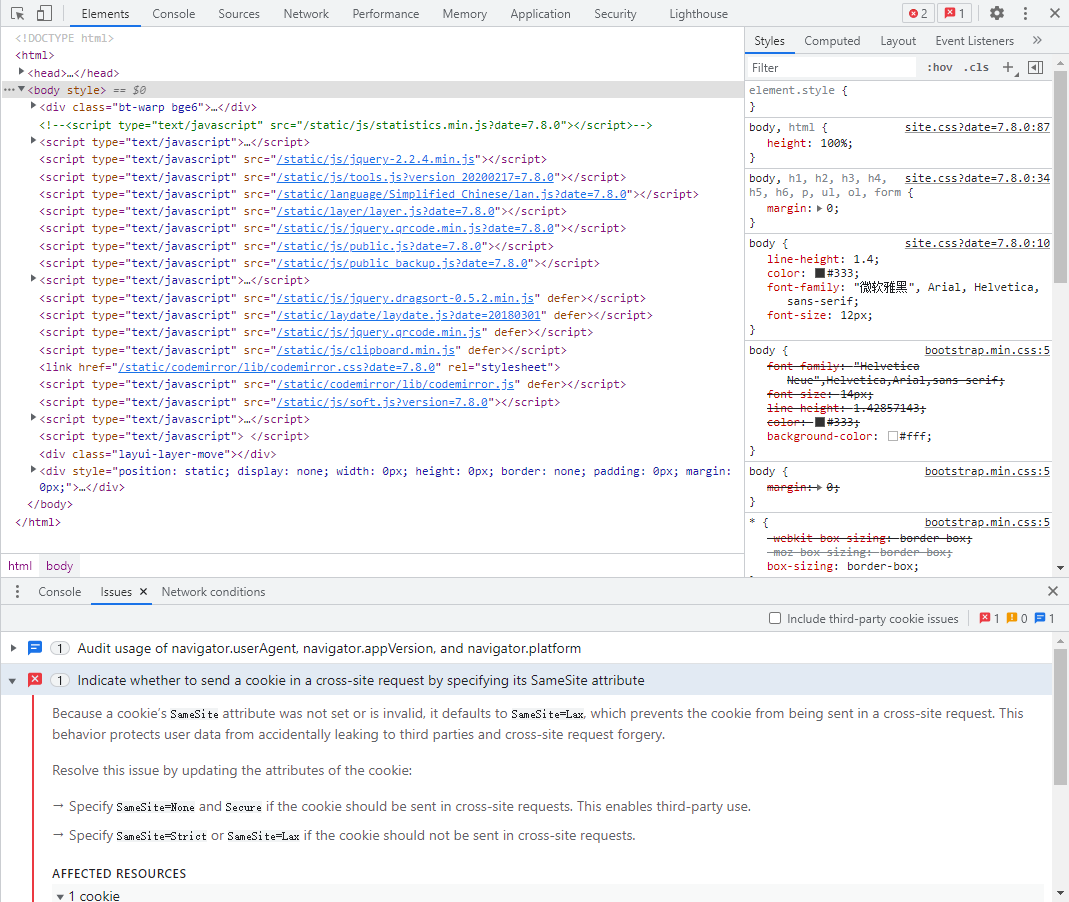
Task: Open the Network tab
Action: coord(306,14)
